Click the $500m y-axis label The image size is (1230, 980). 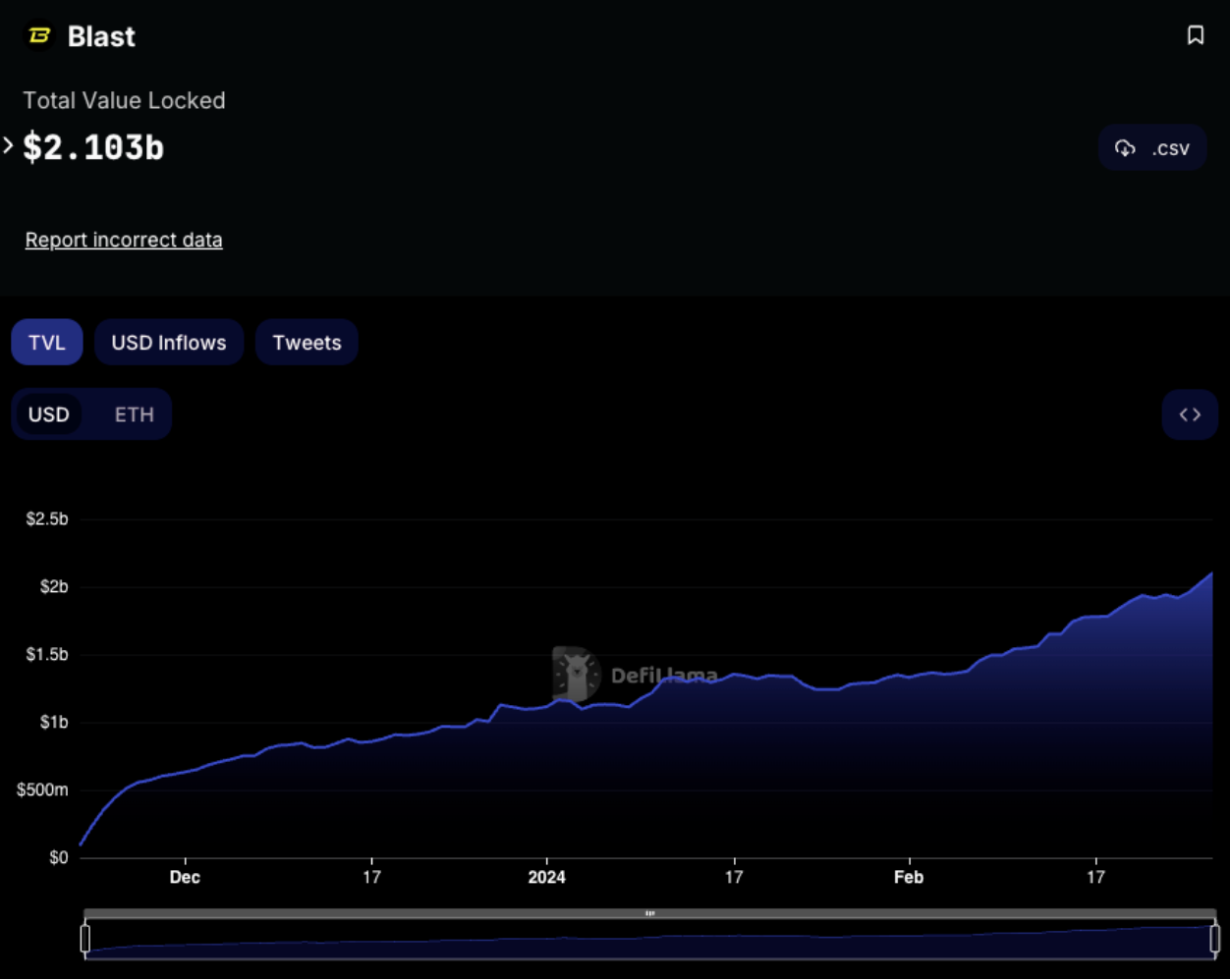click(43, 789)
